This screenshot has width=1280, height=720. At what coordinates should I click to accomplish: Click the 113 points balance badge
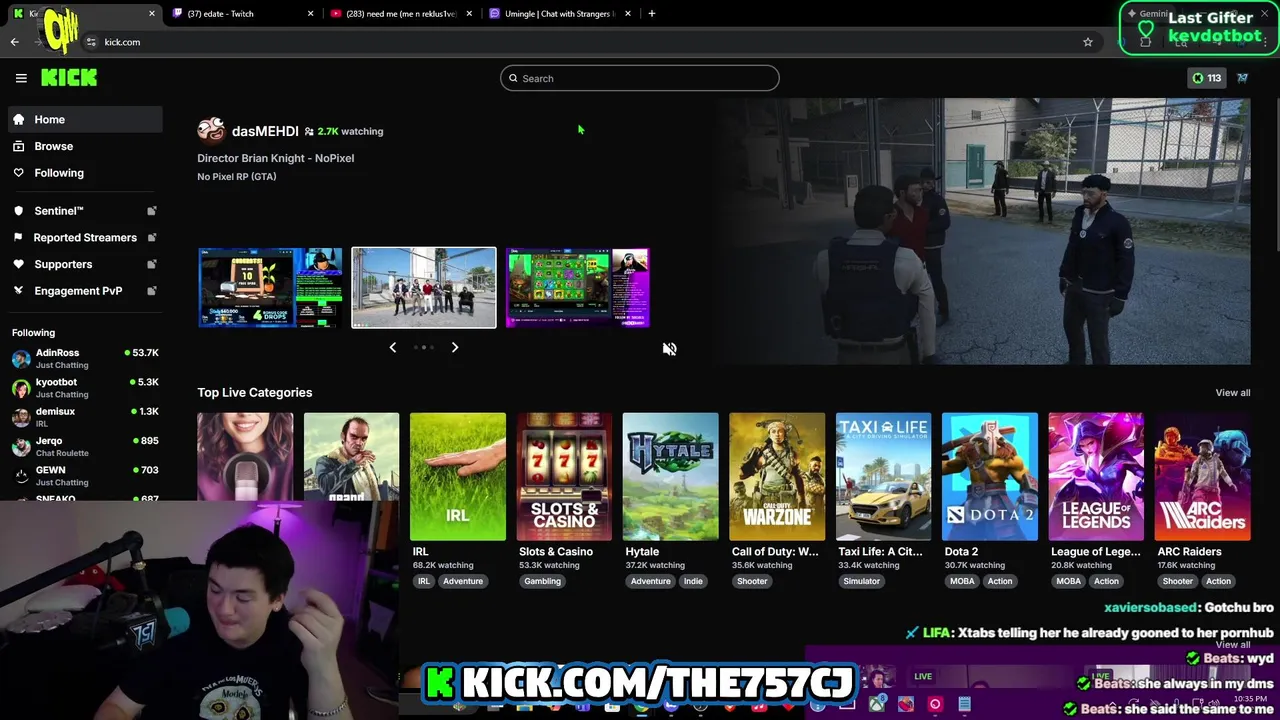coord(1206,78)
